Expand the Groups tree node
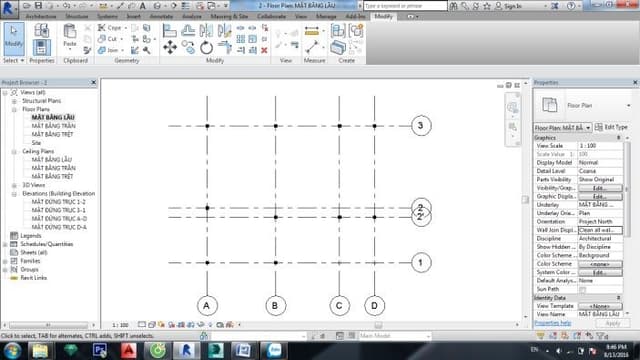Viewport: 640px width, 360px height. 5,270
